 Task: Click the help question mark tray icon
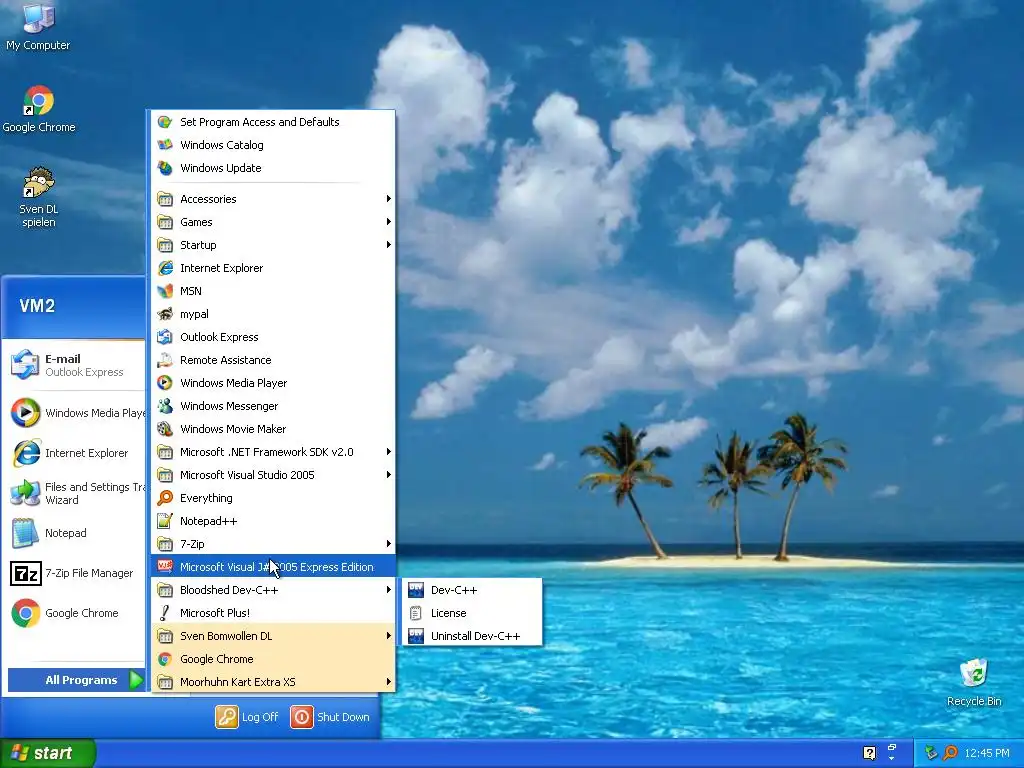(869, 753)
